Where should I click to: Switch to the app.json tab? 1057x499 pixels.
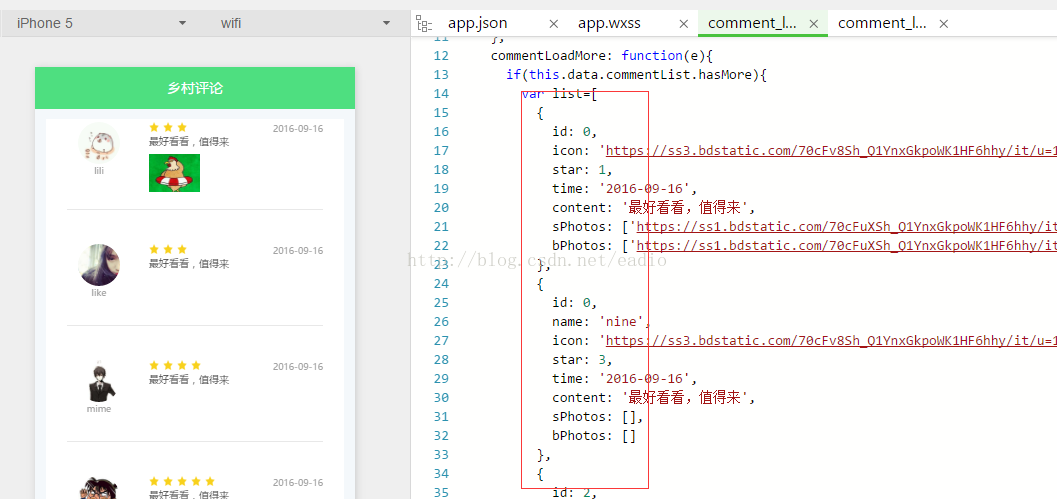point(477,23)
